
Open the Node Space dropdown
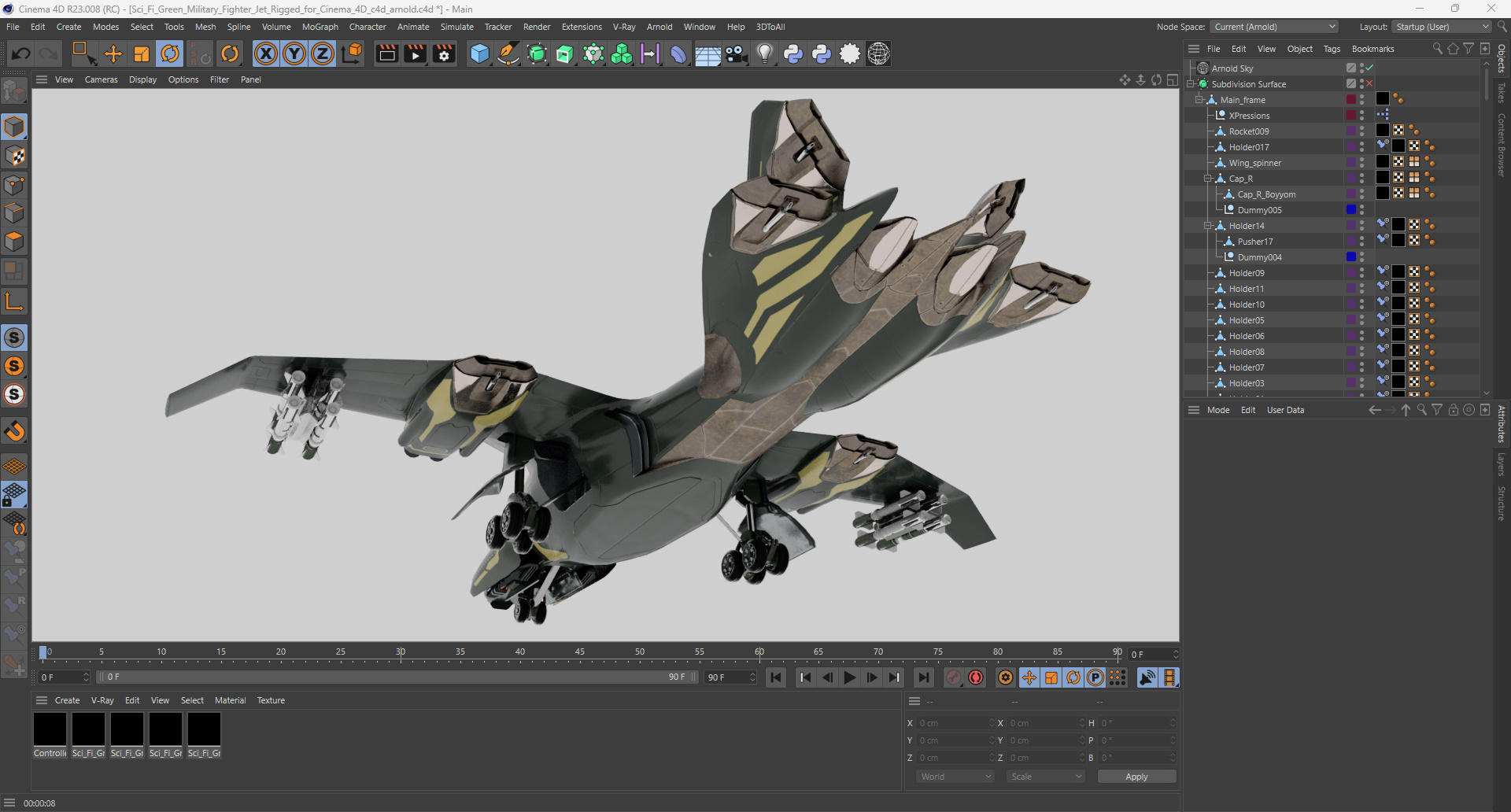pyautogui.click(x=1274, y=27)
